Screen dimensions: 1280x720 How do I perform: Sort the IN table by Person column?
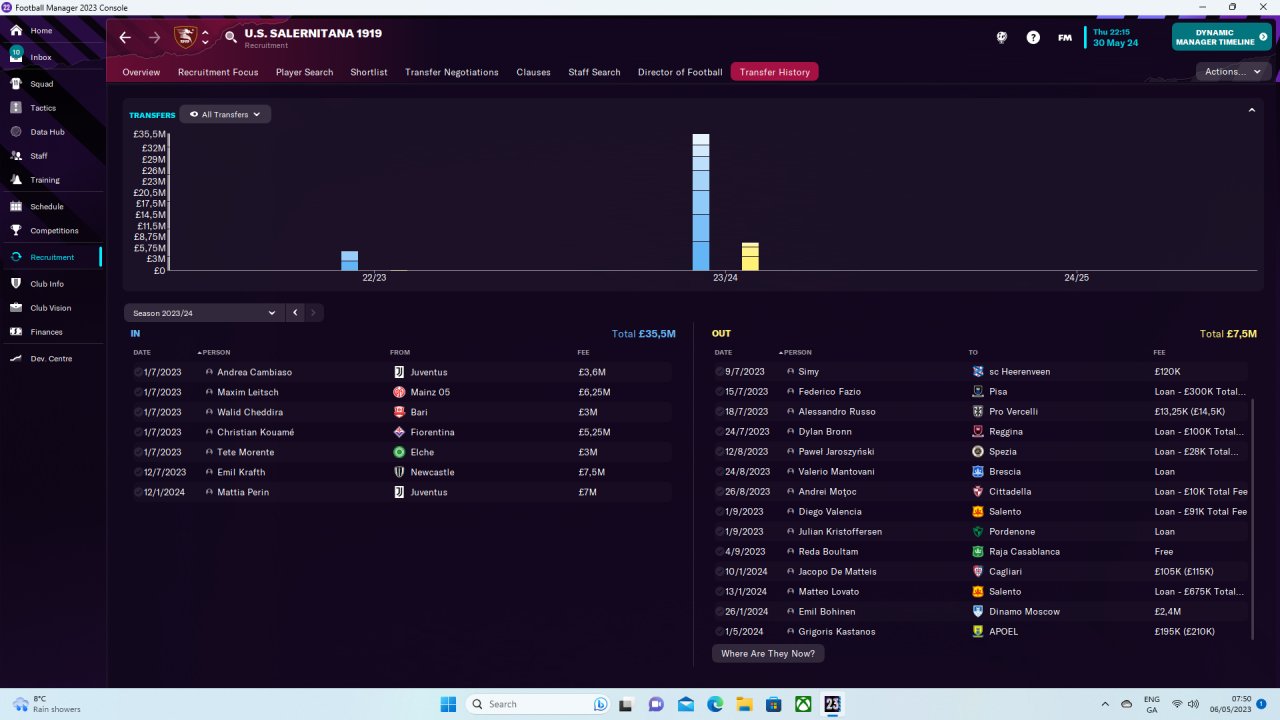click(214, 352)
